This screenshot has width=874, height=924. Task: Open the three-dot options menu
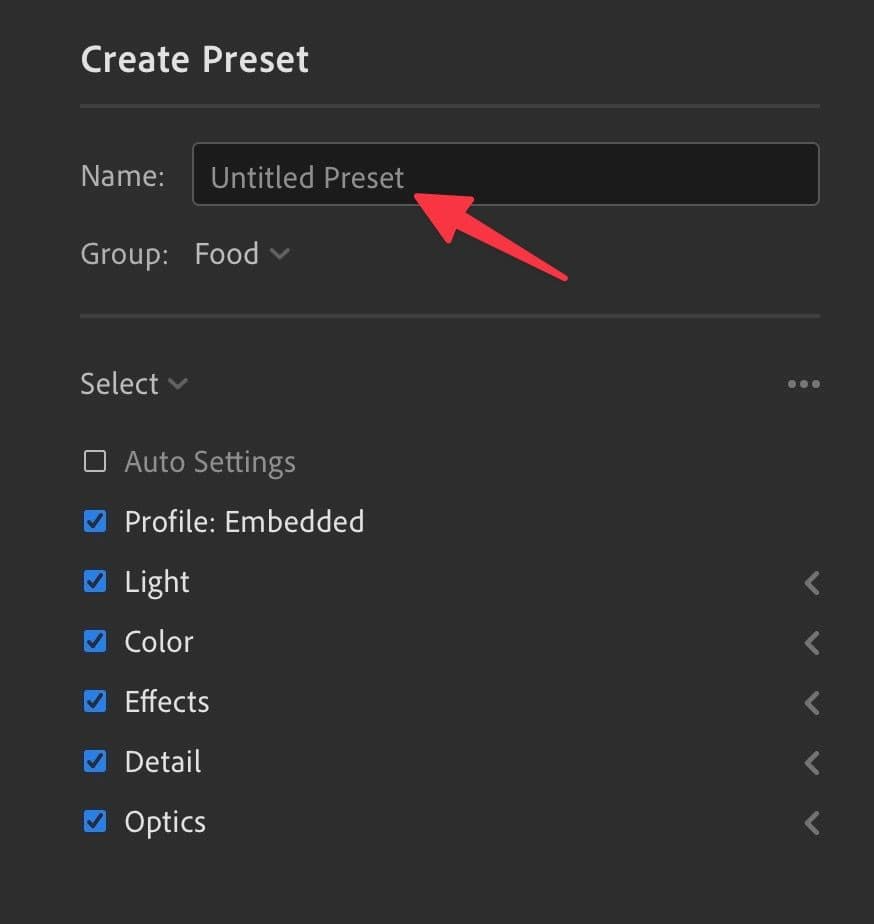click(x=804, y=383)
